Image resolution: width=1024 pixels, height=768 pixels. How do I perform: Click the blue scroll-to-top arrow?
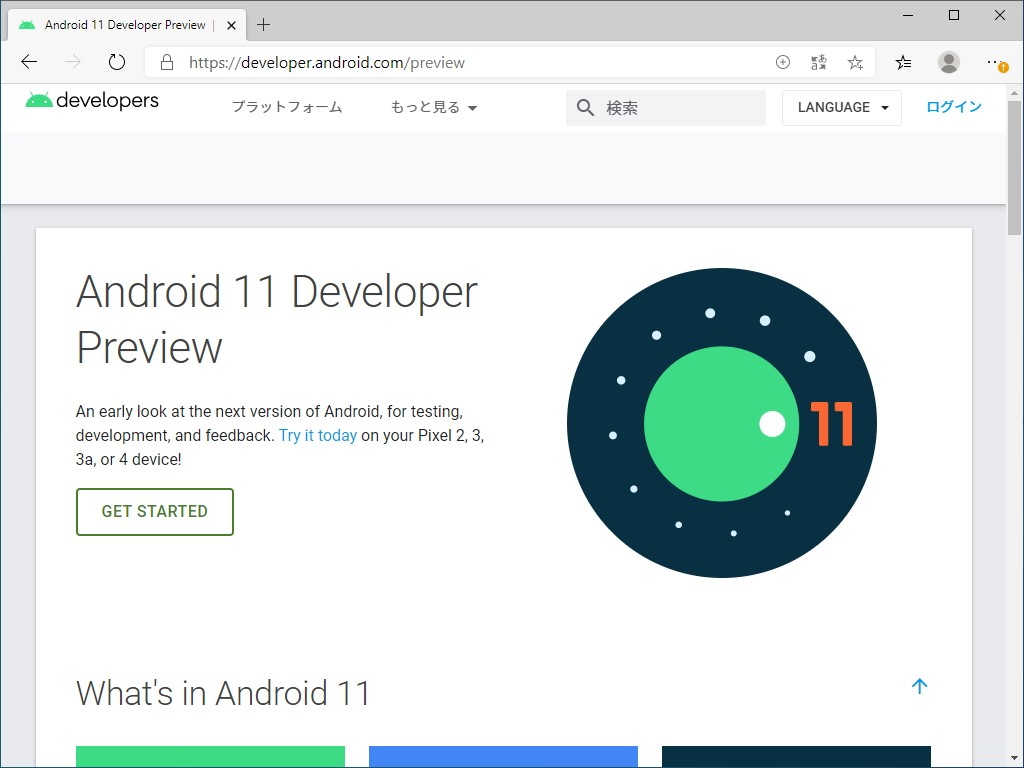(919, 687)
